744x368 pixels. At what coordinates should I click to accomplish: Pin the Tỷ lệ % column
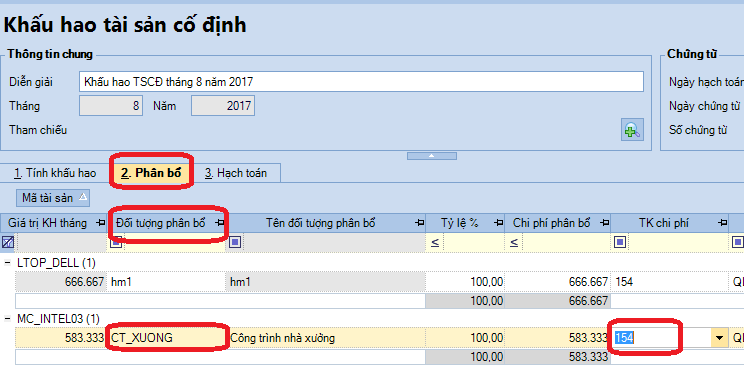[x=498, y=223]
